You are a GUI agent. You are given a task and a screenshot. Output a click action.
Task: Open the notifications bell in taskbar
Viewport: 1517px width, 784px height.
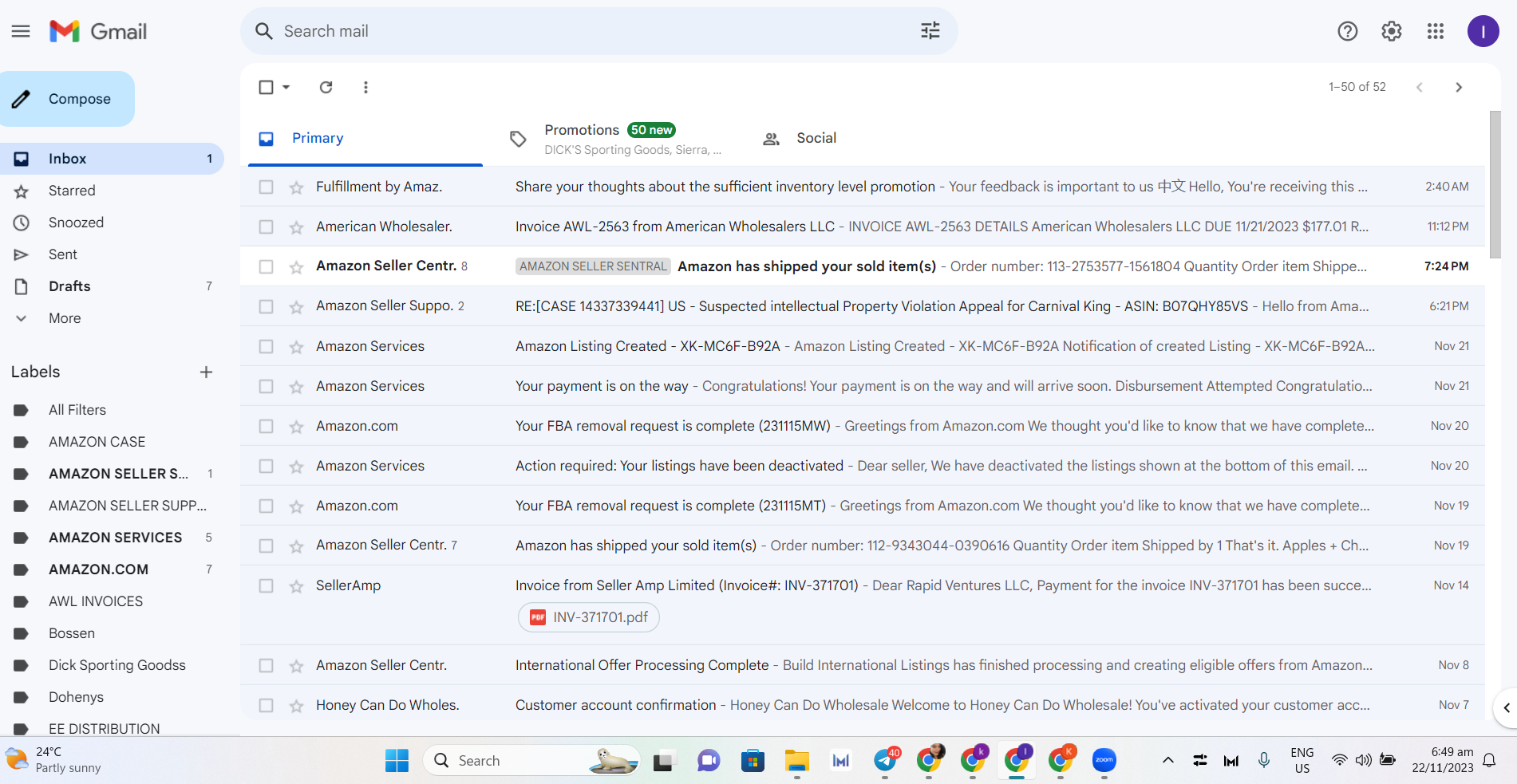click(1489, 760)
